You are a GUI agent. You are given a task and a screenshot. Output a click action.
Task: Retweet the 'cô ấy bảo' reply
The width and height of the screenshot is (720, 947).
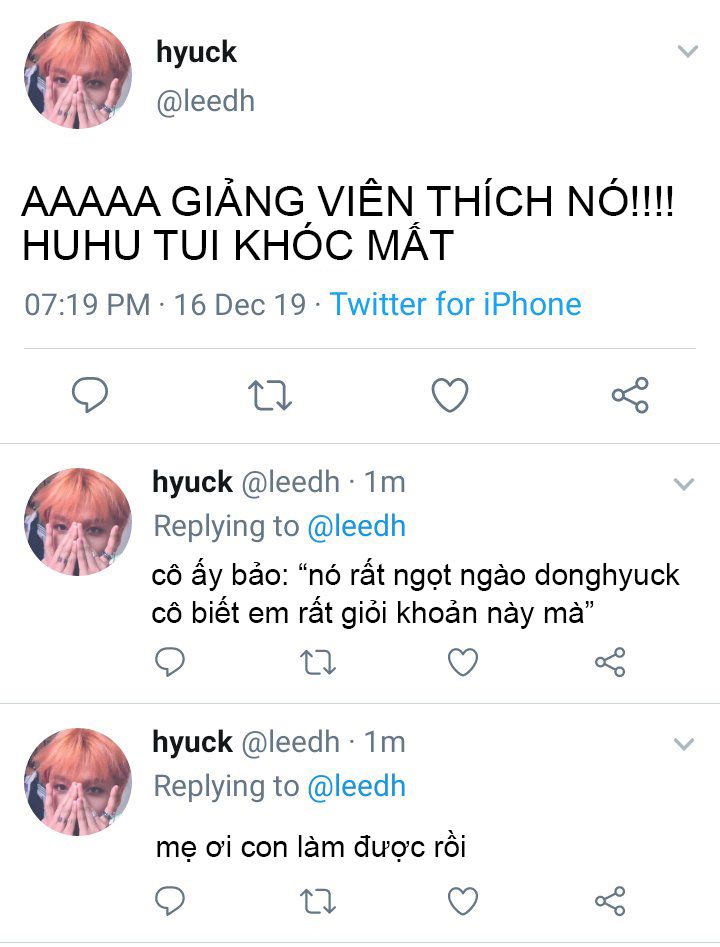coord(318,662)
